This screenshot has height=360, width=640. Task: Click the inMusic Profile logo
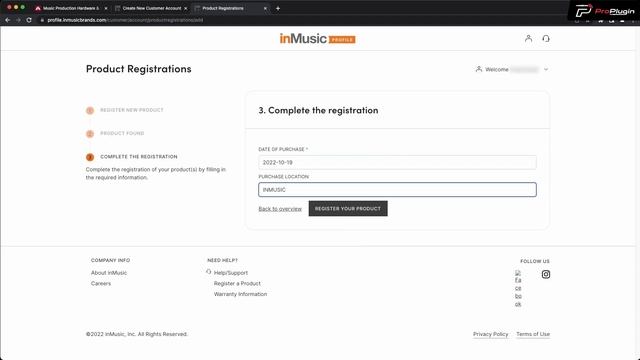318,39
